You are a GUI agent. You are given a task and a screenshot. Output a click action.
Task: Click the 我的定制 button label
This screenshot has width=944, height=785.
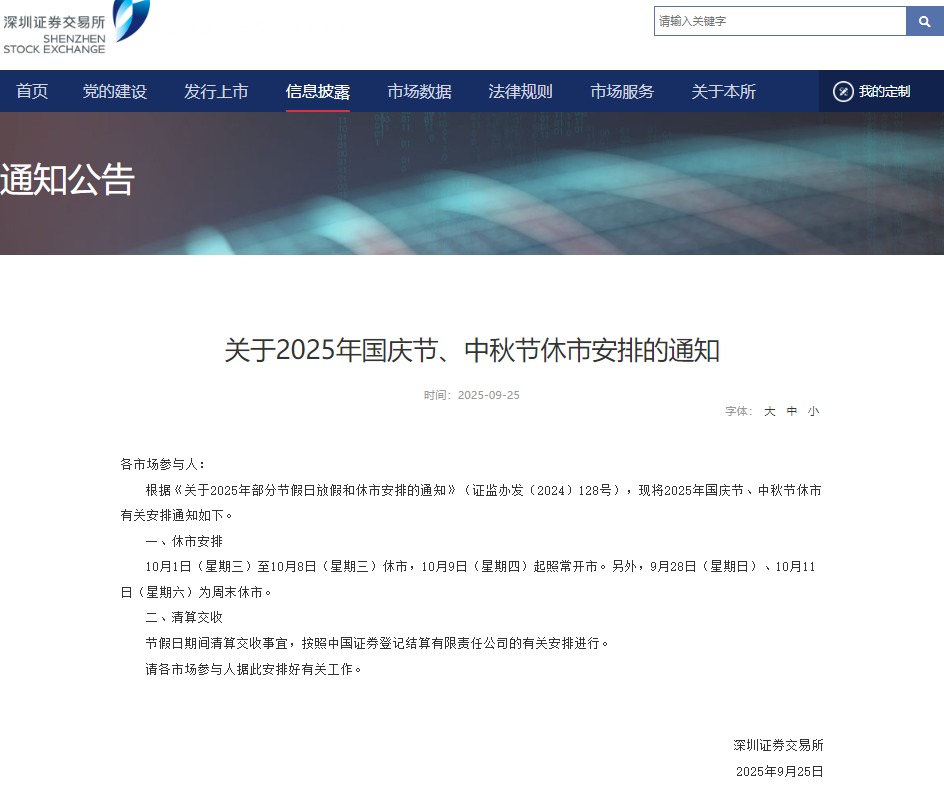[884, 92]
